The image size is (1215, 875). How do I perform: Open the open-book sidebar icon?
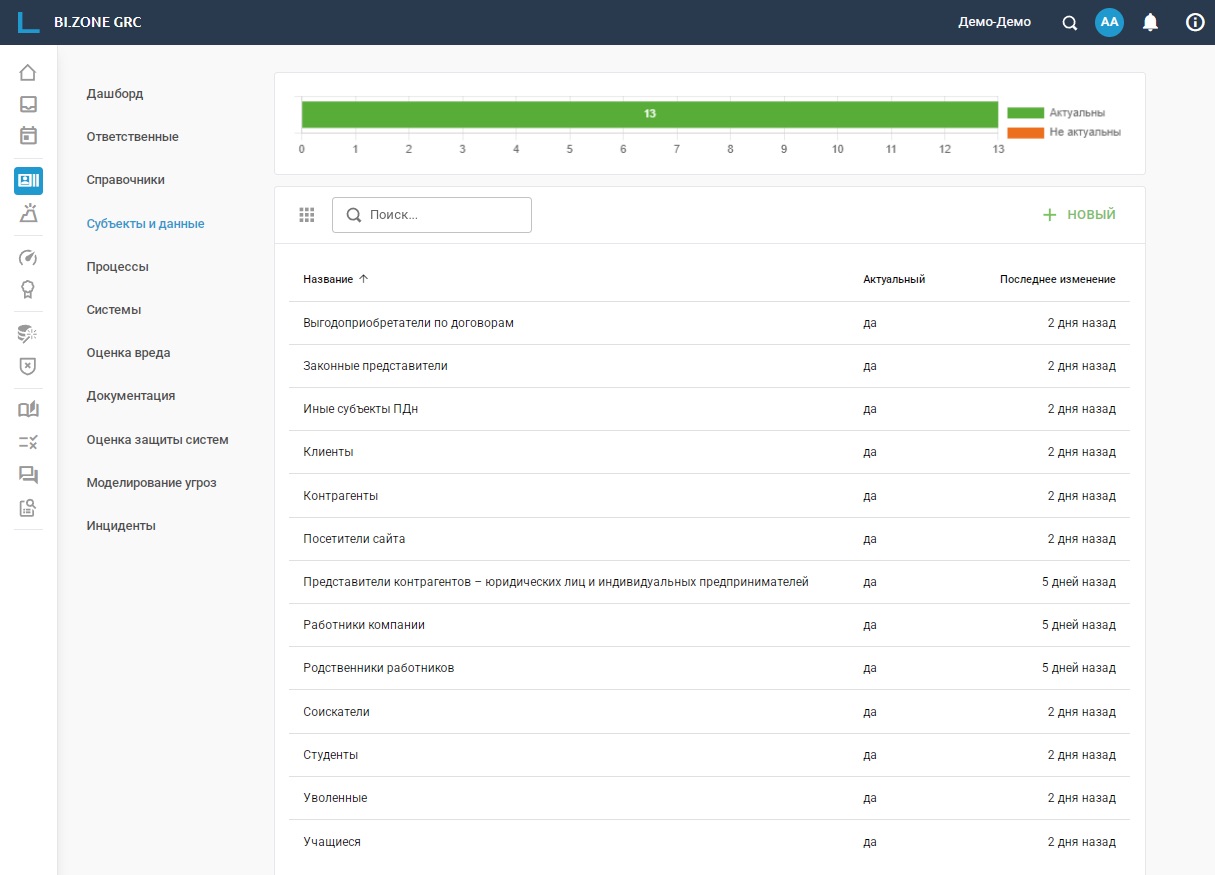click(28, 409)
